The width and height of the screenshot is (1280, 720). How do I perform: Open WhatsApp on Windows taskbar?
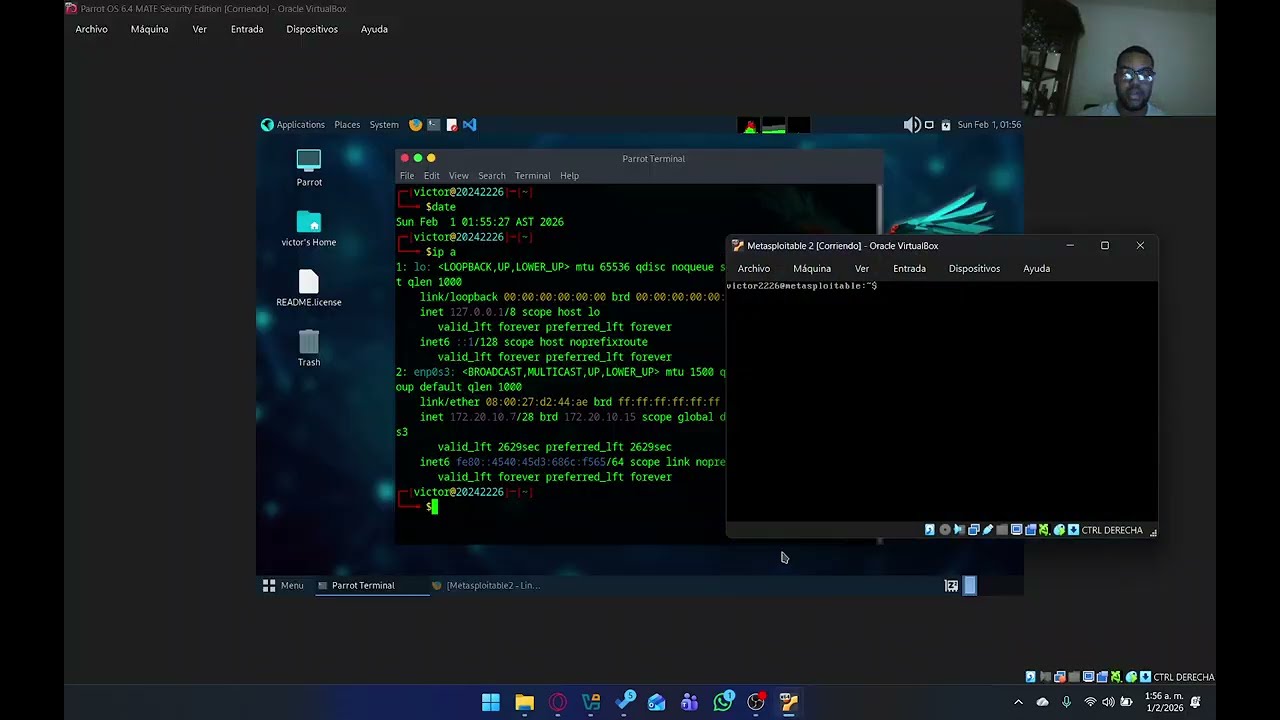[x=723, y=703]
